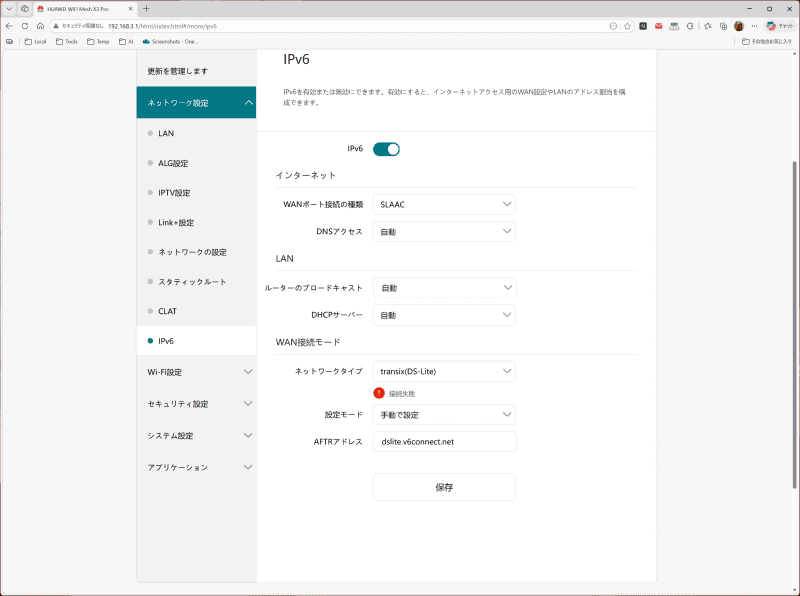Open the DNS access dropdown
Viewport: 800px width, 596px height.
point(444,232)
